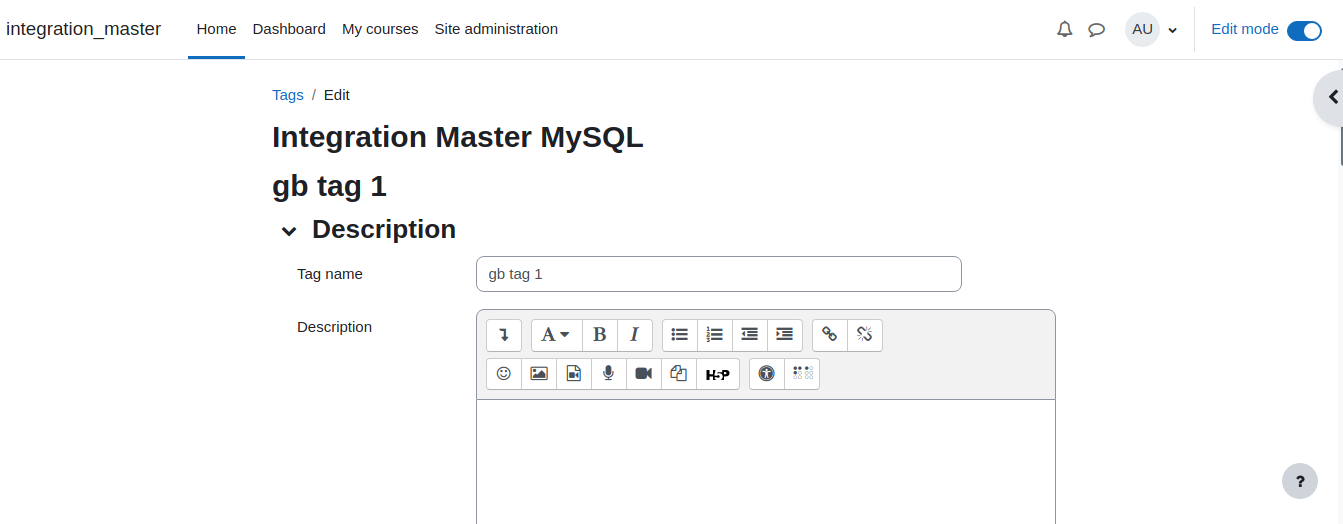Viewport: 1343px width, 524px height.
Task: Remove link with the unlink icon
Action: [x=865, y=335]
